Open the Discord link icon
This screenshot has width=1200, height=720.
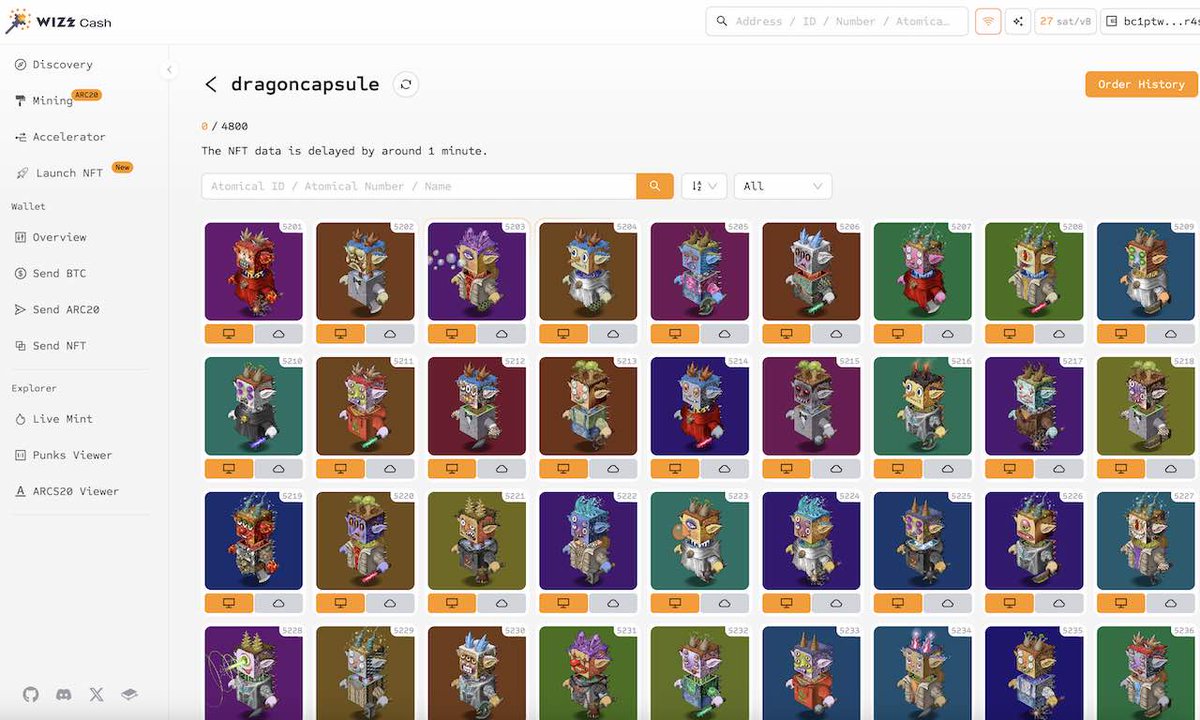63,694
